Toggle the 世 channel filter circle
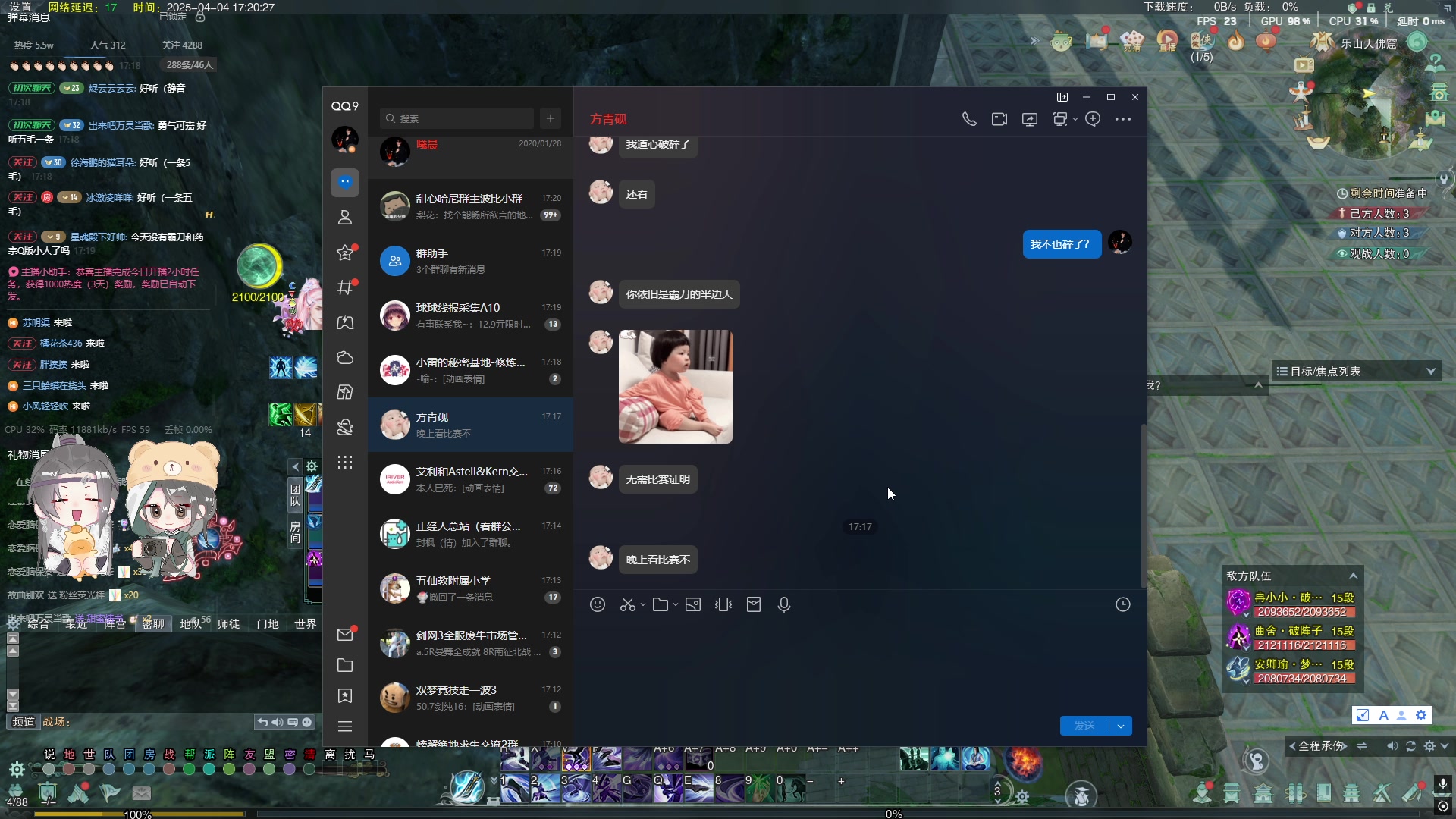1456x819 pixels. click(89, 769)
